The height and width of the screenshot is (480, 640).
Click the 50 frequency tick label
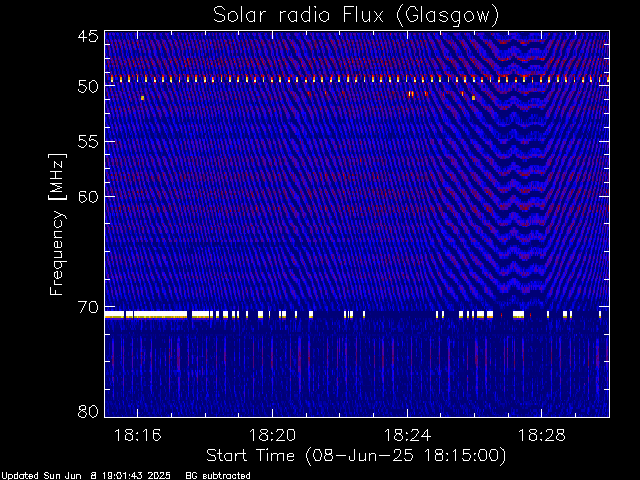pos(88,87)
